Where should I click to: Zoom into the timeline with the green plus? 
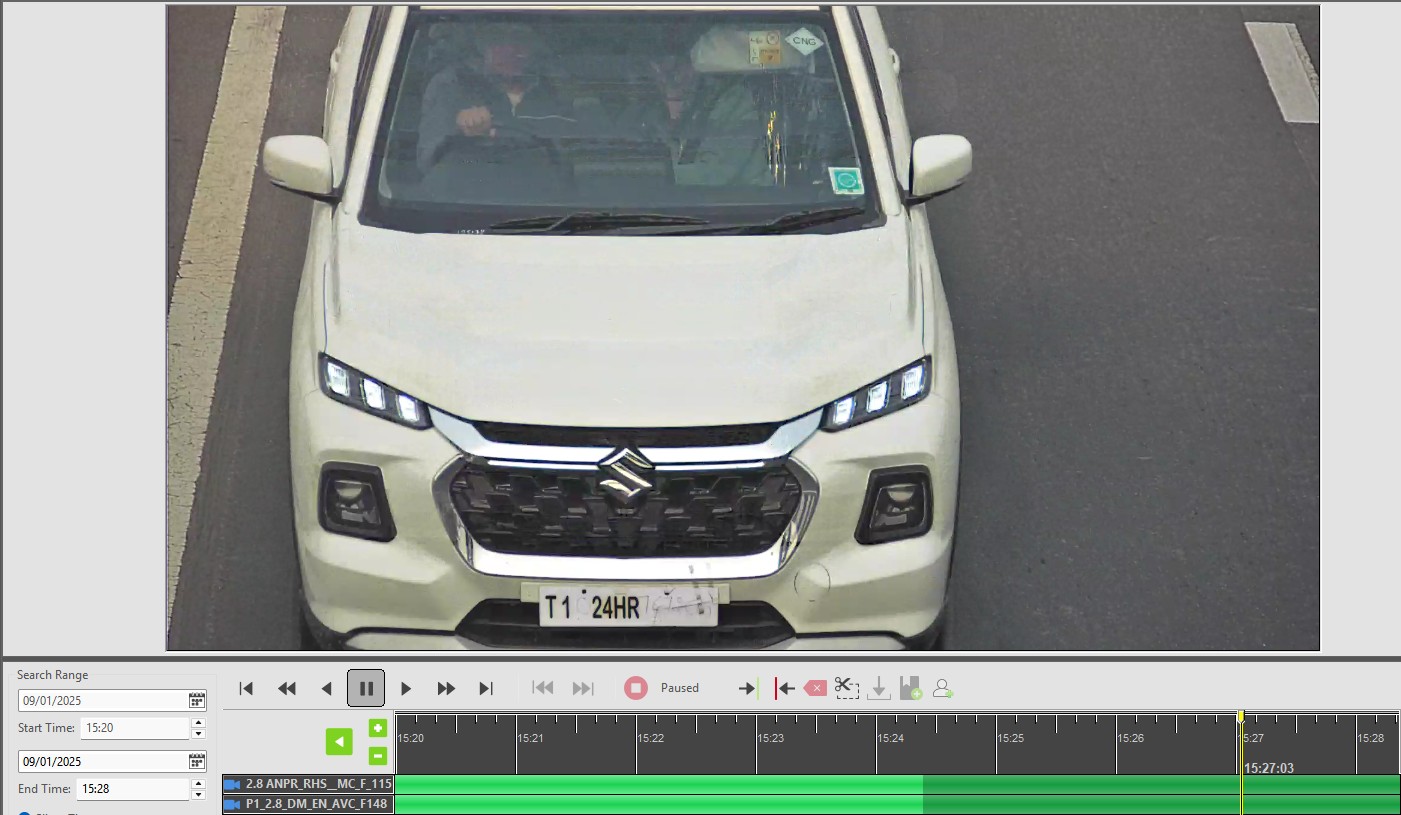[378, 729]
